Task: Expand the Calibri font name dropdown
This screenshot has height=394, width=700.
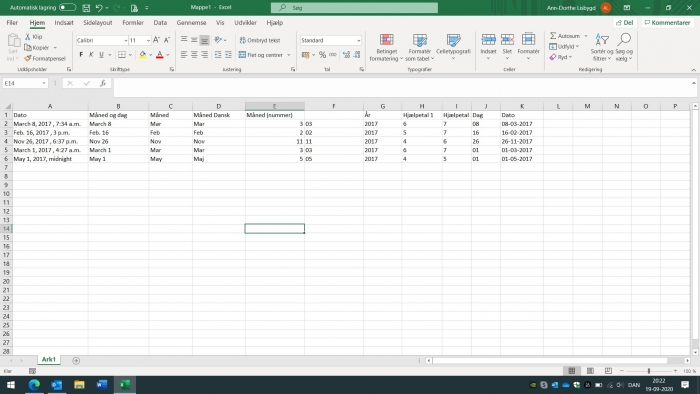Action: point(125,40)
